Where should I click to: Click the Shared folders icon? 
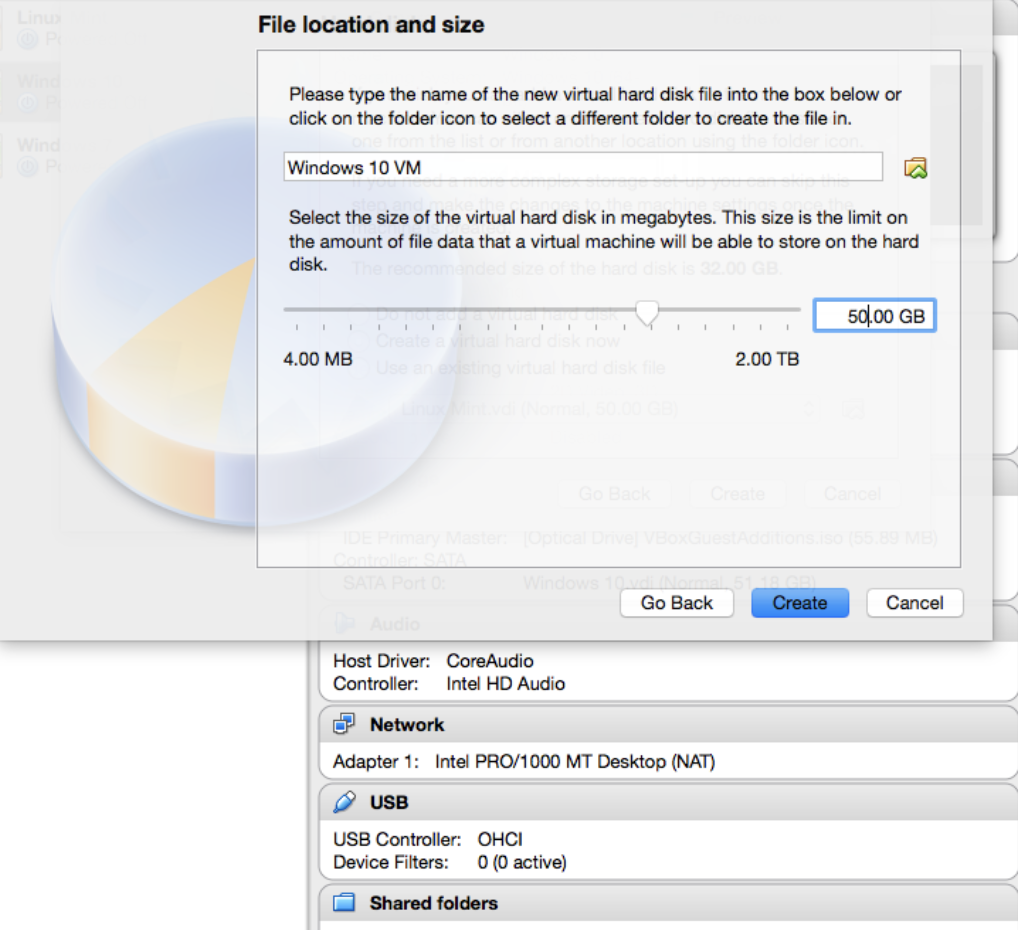coord(344,903)
